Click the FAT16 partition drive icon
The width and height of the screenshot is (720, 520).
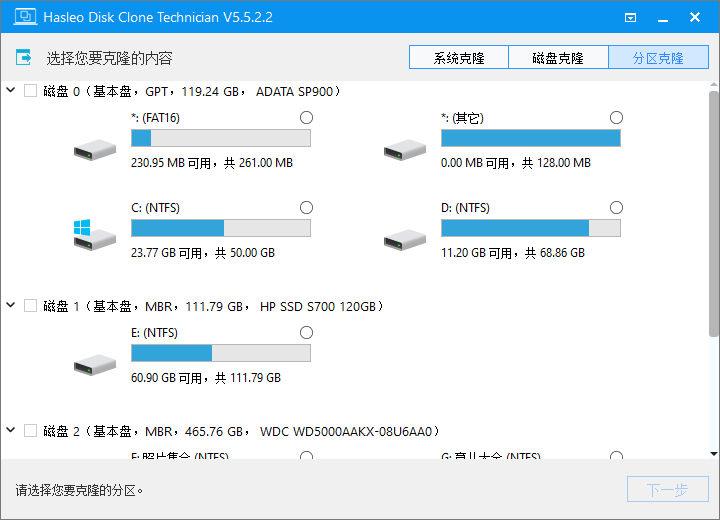(94, 149)
